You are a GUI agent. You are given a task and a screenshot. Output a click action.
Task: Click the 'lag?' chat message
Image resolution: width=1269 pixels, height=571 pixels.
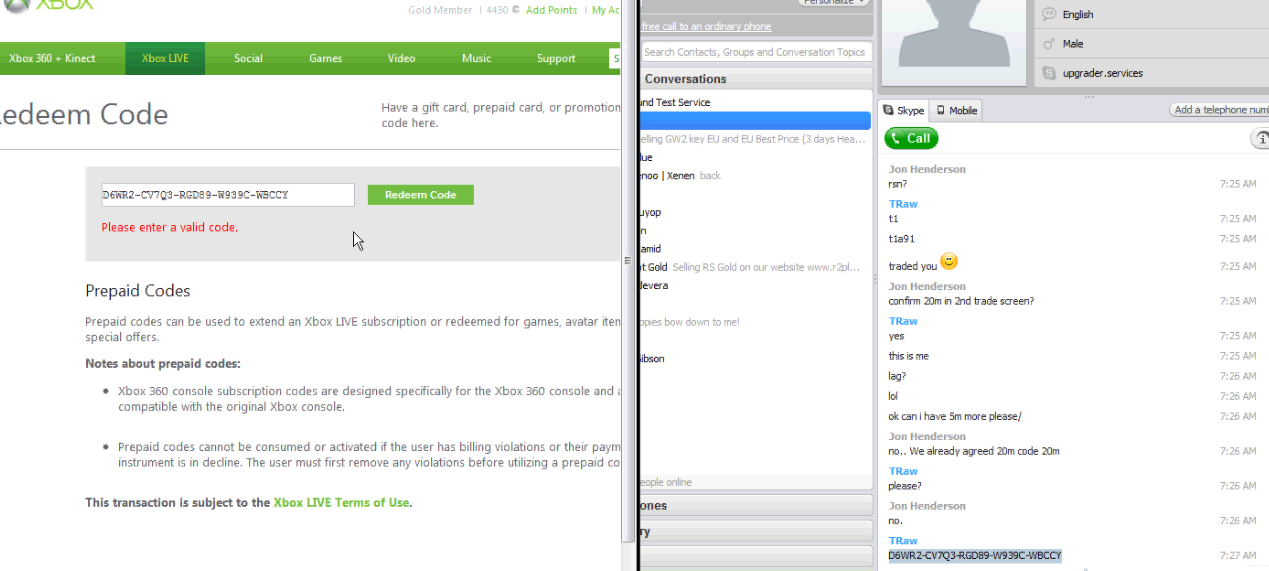[x=897, y=376]
